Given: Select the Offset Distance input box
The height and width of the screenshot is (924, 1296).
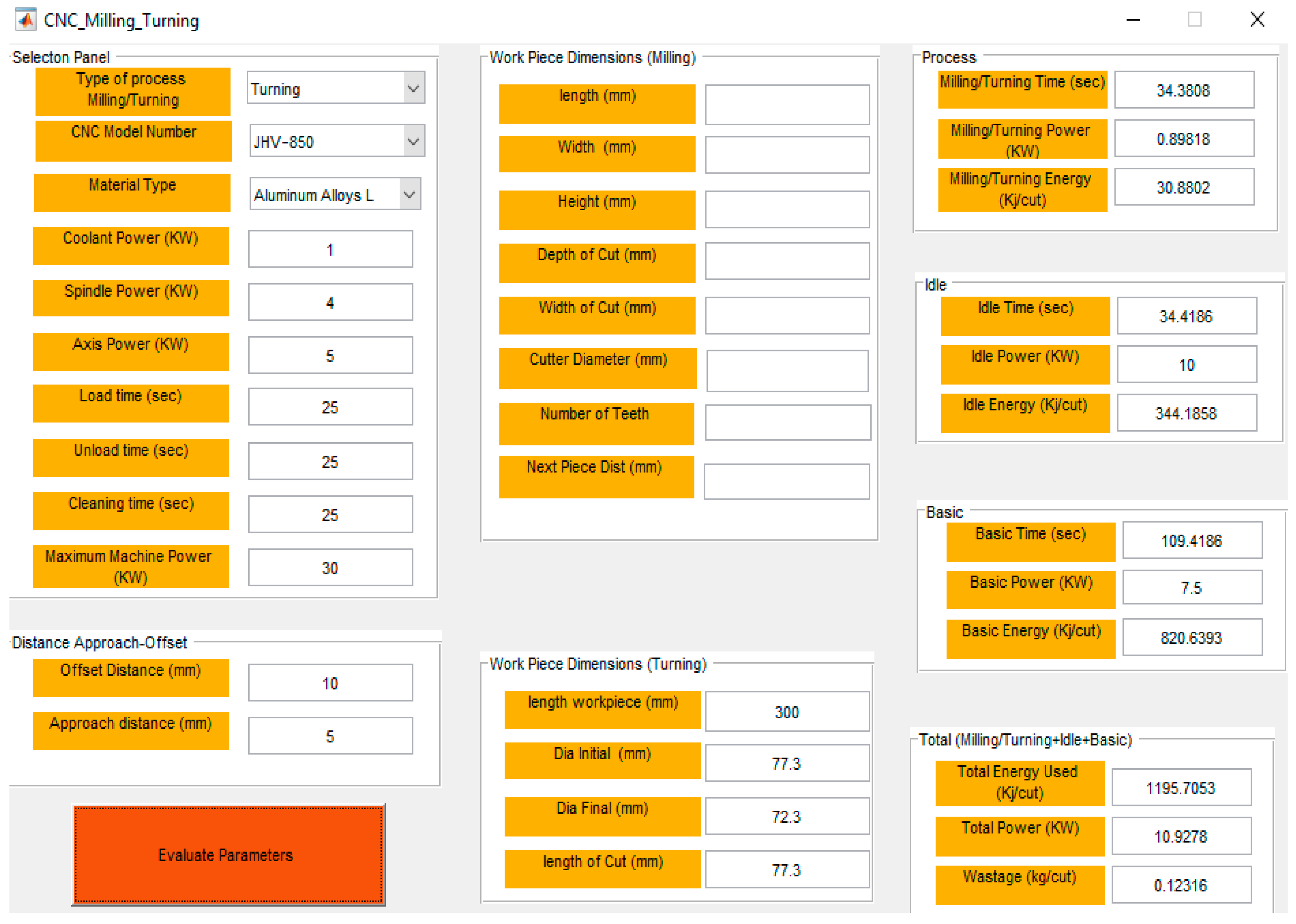Looking at the screenshot, I should click(330, 683).
